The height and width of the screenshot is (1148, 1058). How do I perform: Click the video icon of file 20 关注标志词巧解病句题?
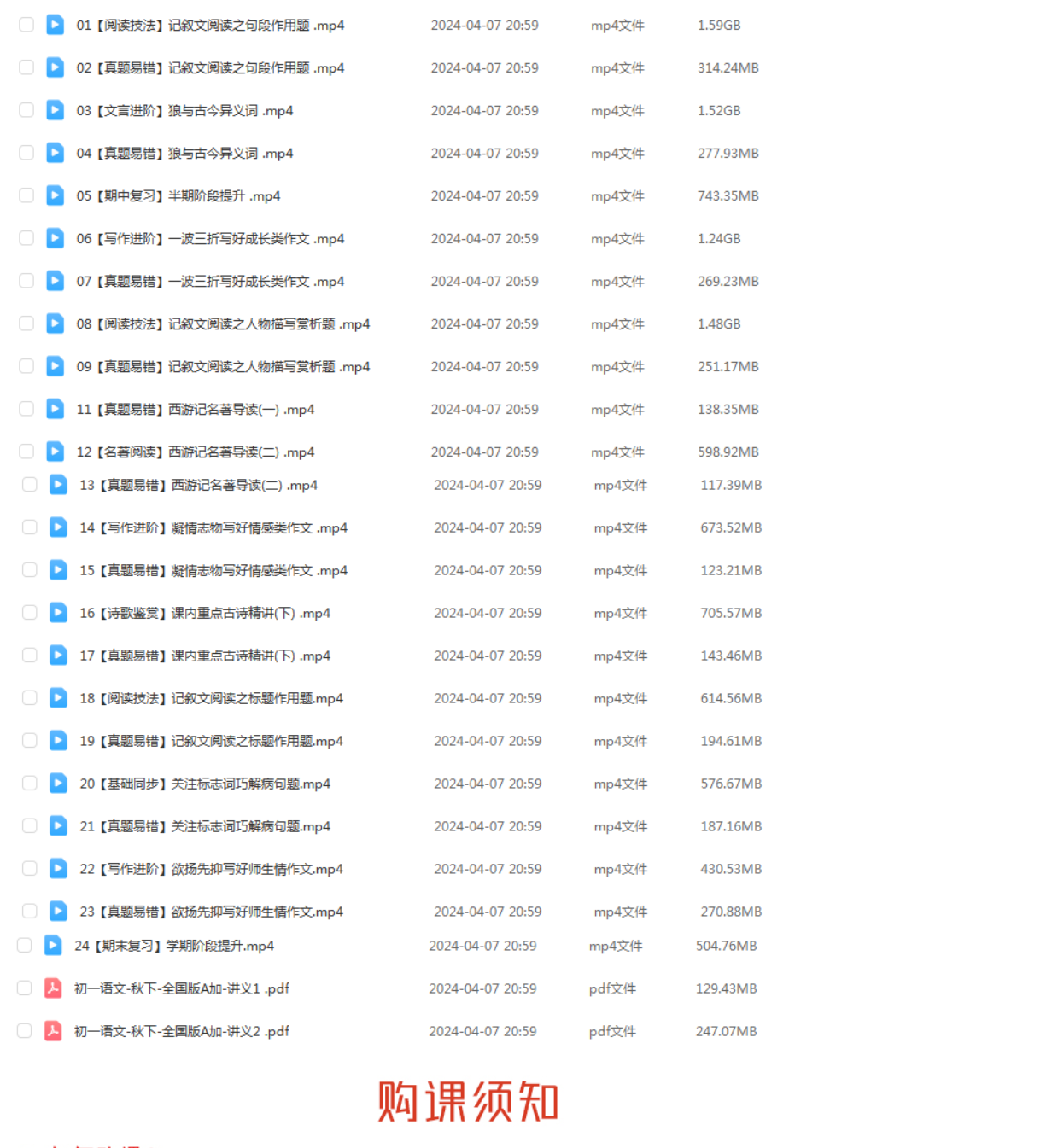58,784
